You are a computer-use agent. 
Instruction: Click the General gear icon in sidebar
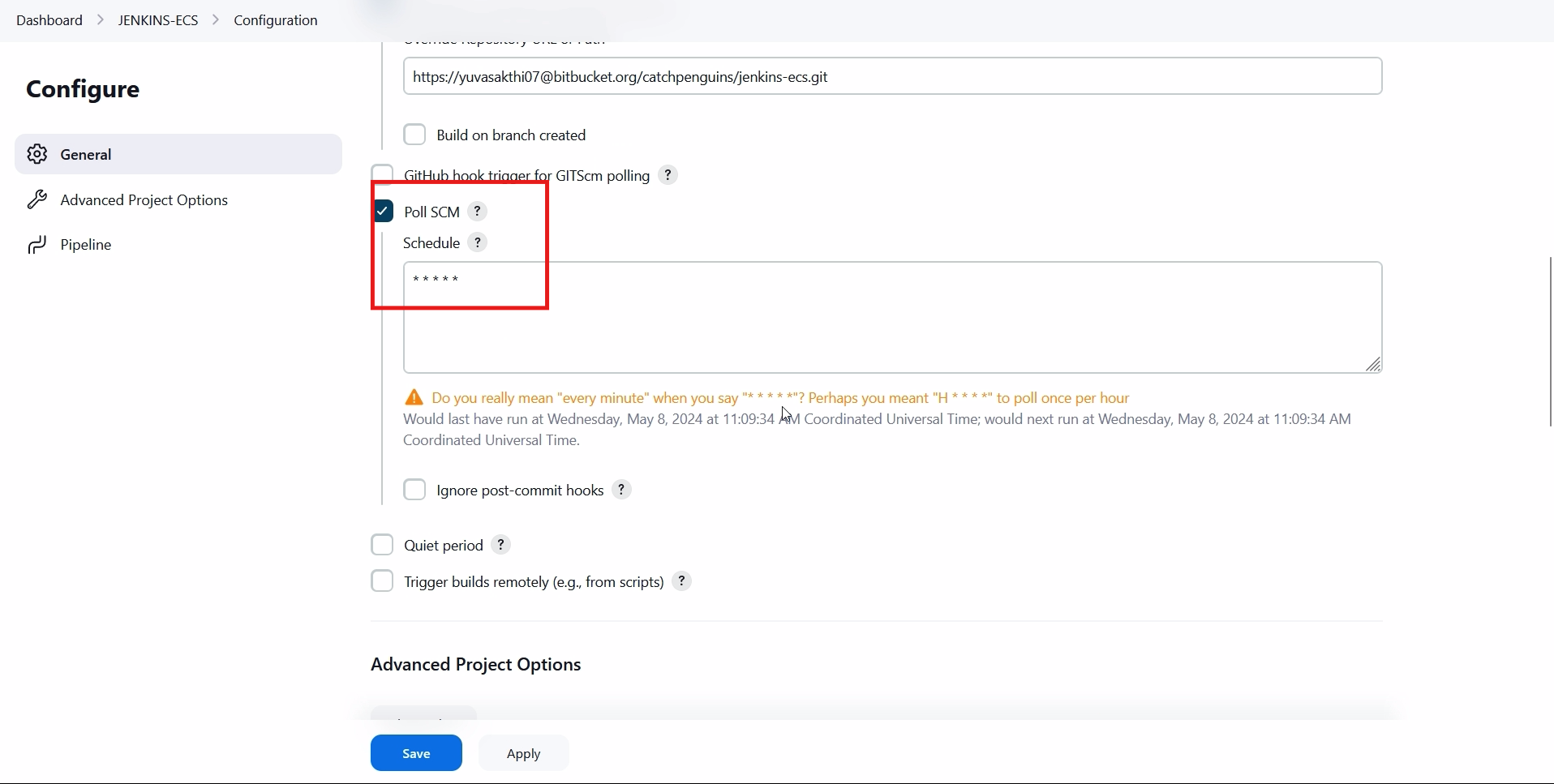(37, 154)
